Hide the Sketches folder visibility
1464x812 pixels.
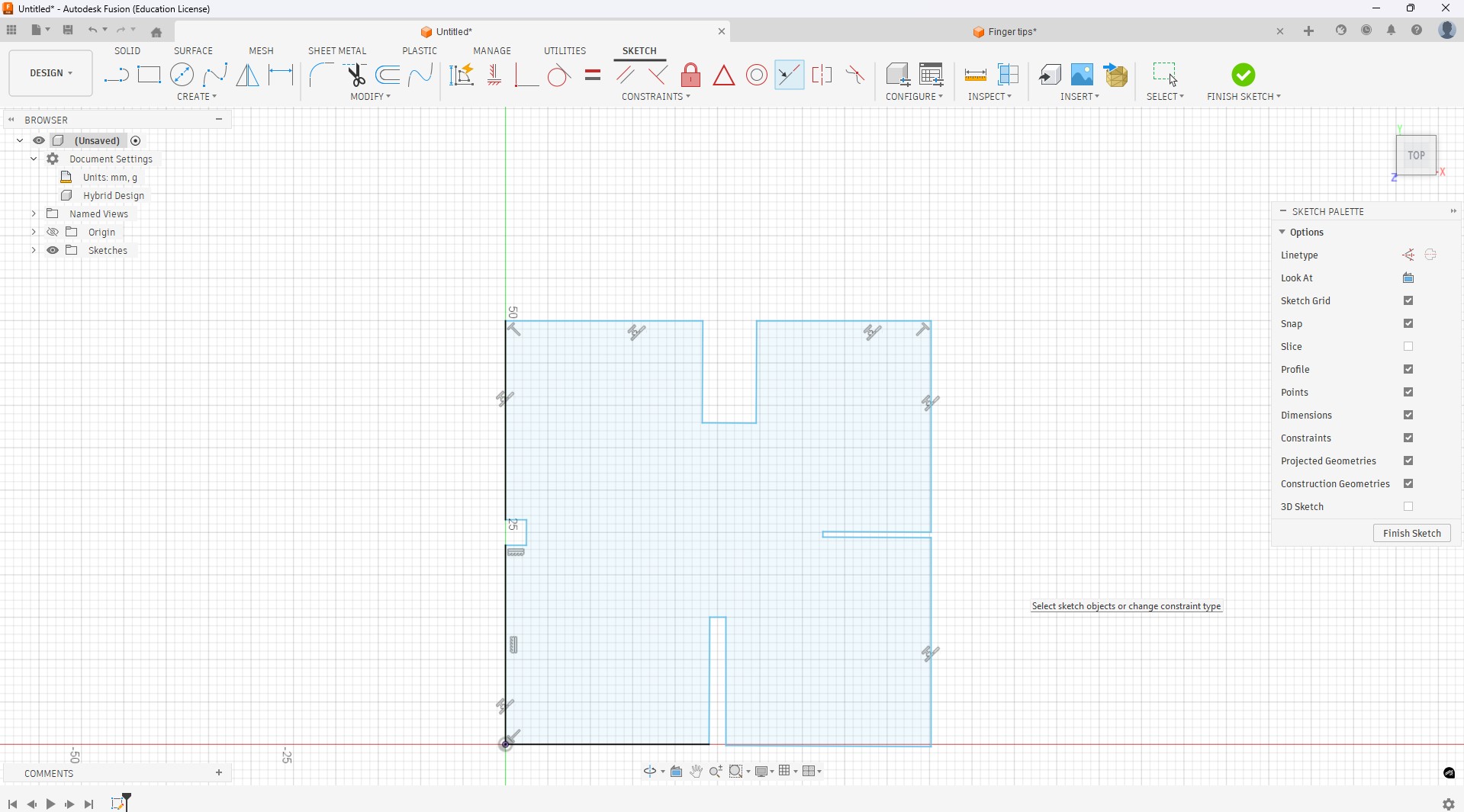point(53,251)
